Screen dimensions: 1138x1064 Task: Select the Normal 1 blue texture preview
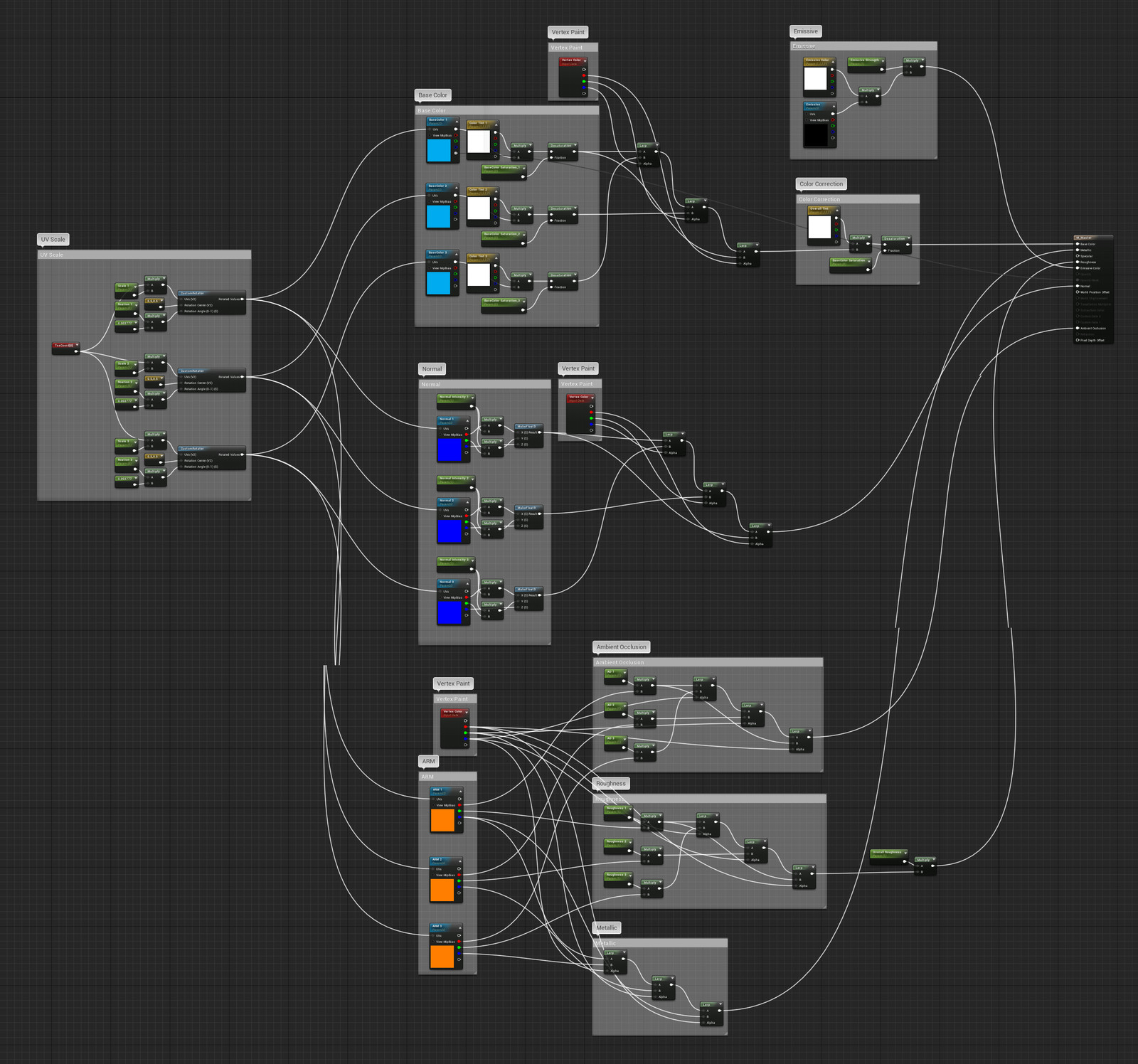click(x=450, y=450)
